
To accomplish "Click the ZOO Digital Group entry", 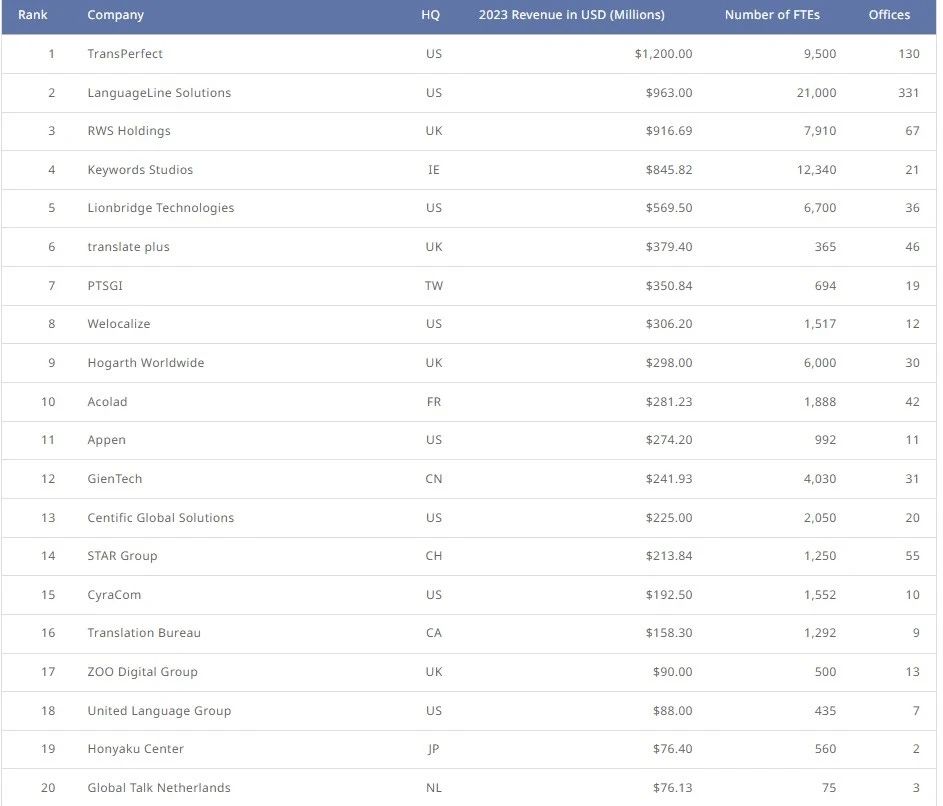I will pyautogui.click(x=142, y=672).
